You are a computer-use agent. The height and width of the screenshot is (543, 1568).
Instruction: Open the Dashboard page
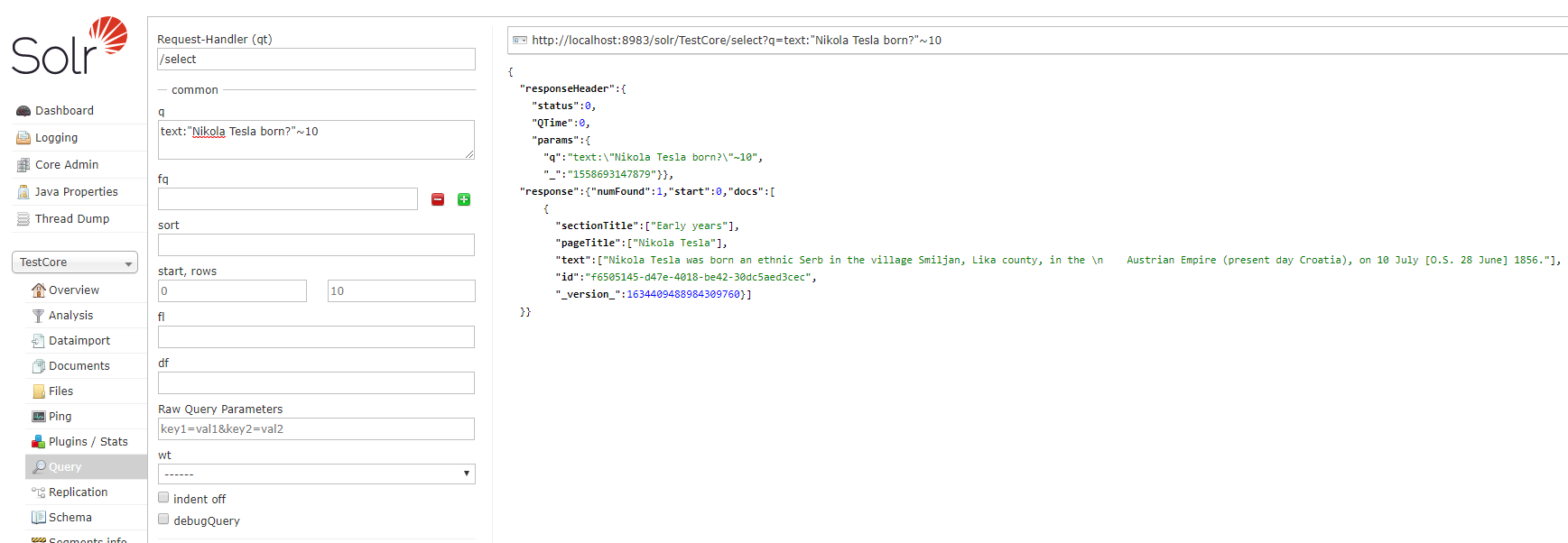click(x=64, y=111)
